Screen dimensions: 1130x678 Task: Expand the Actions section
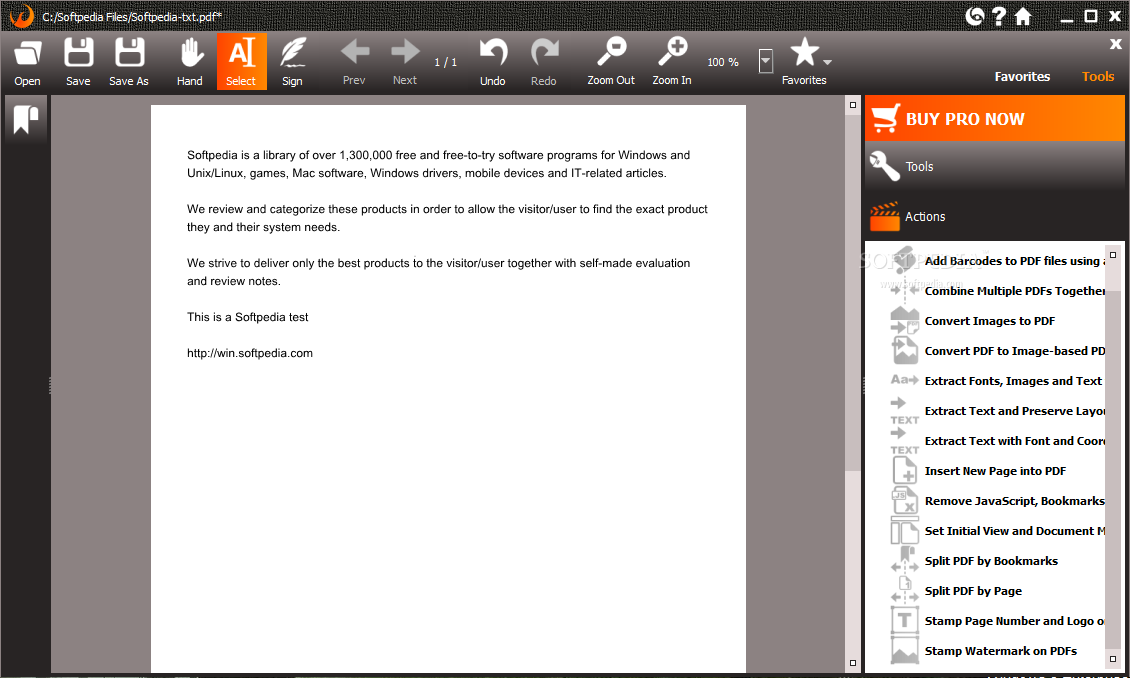click(995, 216)
